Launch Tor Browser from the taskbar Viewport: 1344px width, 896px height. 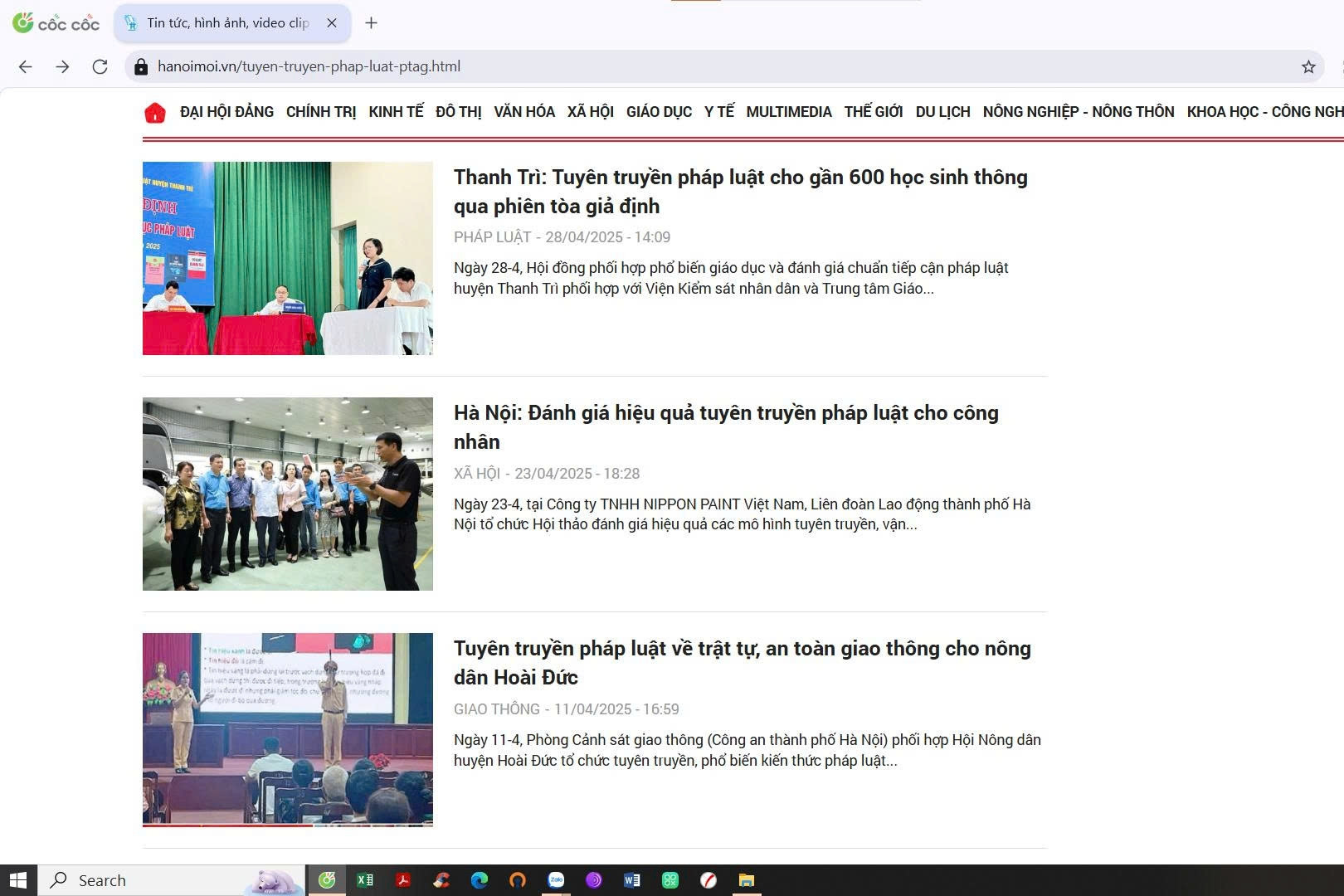click(594, 880)
